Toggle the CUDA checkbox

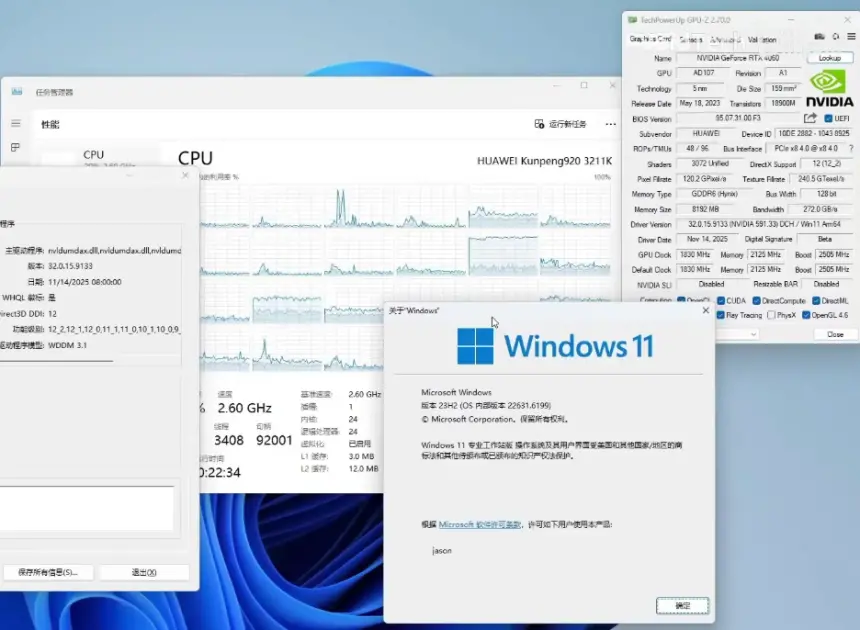coord(721,300)
